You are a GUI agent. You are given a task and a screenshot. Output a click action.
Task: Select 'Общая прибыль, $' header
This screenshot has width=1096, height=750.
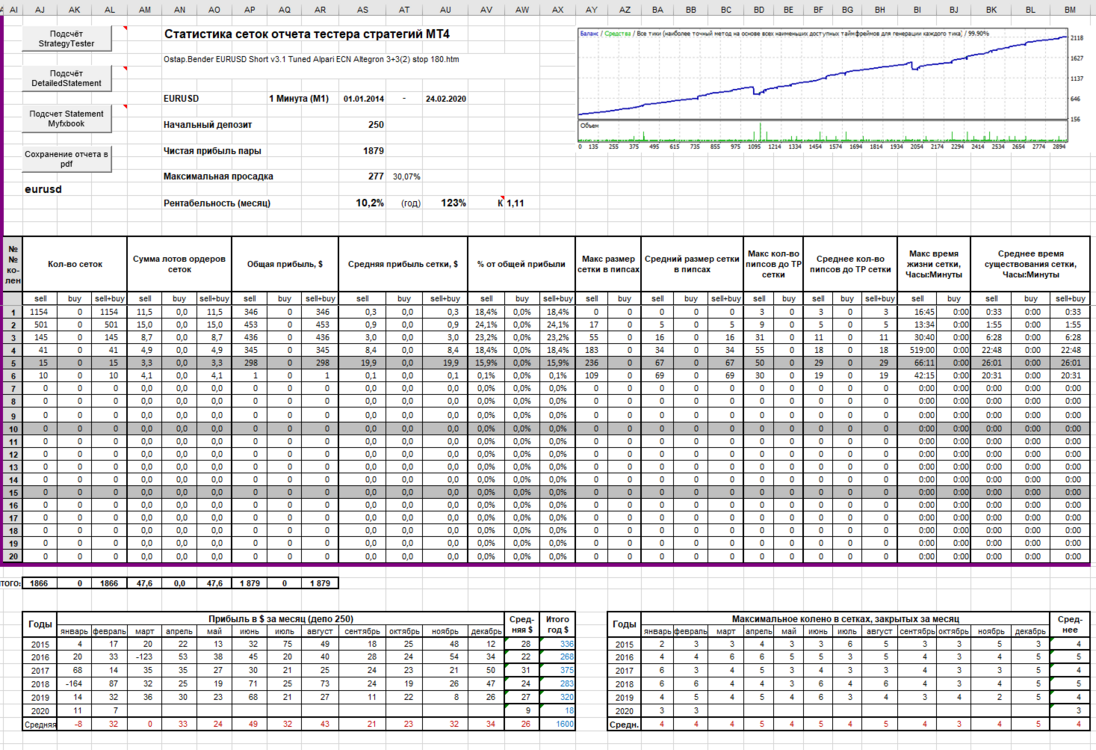[x=284, y=264]
